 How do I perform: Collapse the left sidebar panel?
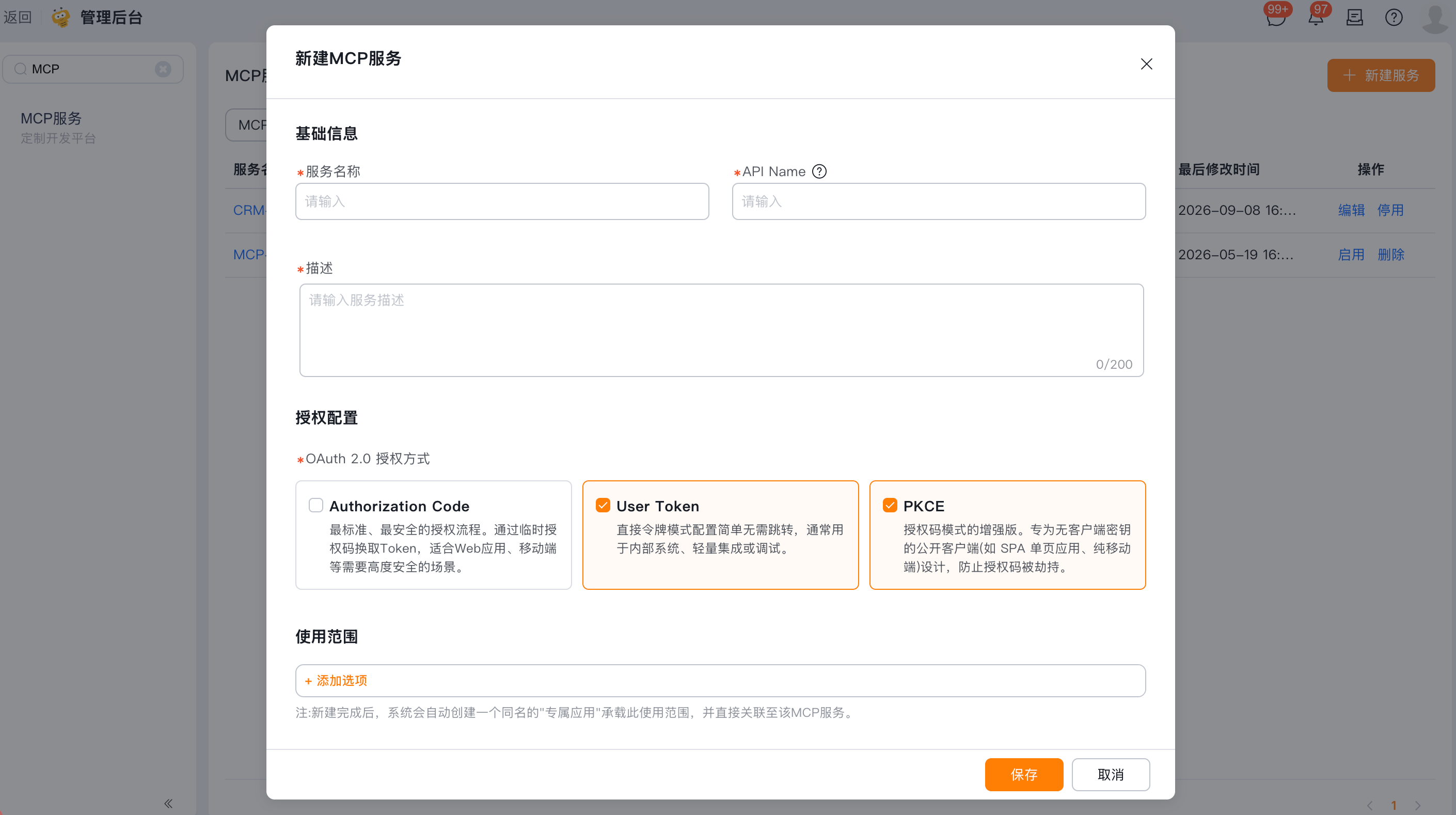tap(168, 803)
